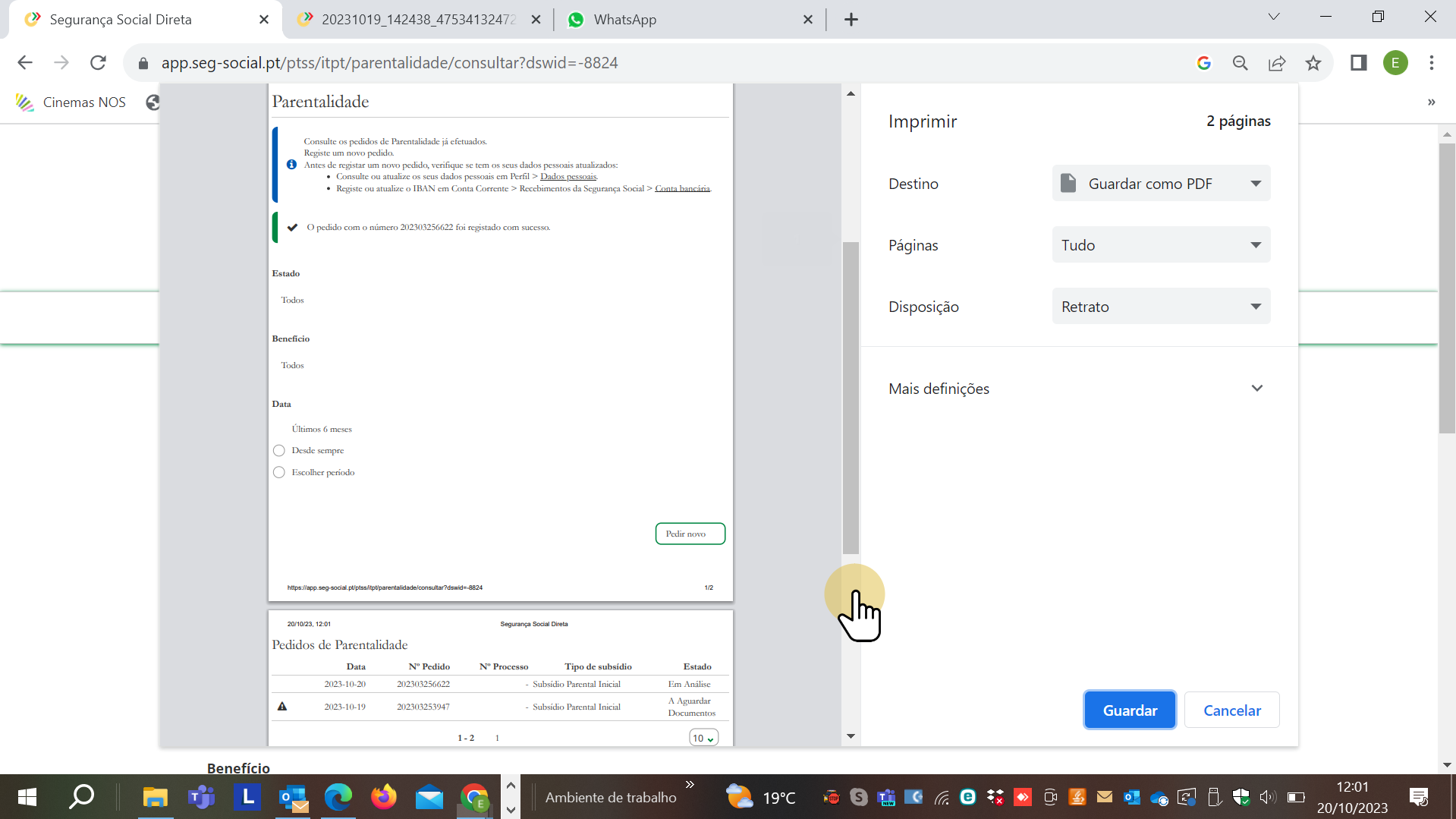Screen dimensions: 1456x819
Task: Click the blue Guardar button
Action: coord(1130,710)
